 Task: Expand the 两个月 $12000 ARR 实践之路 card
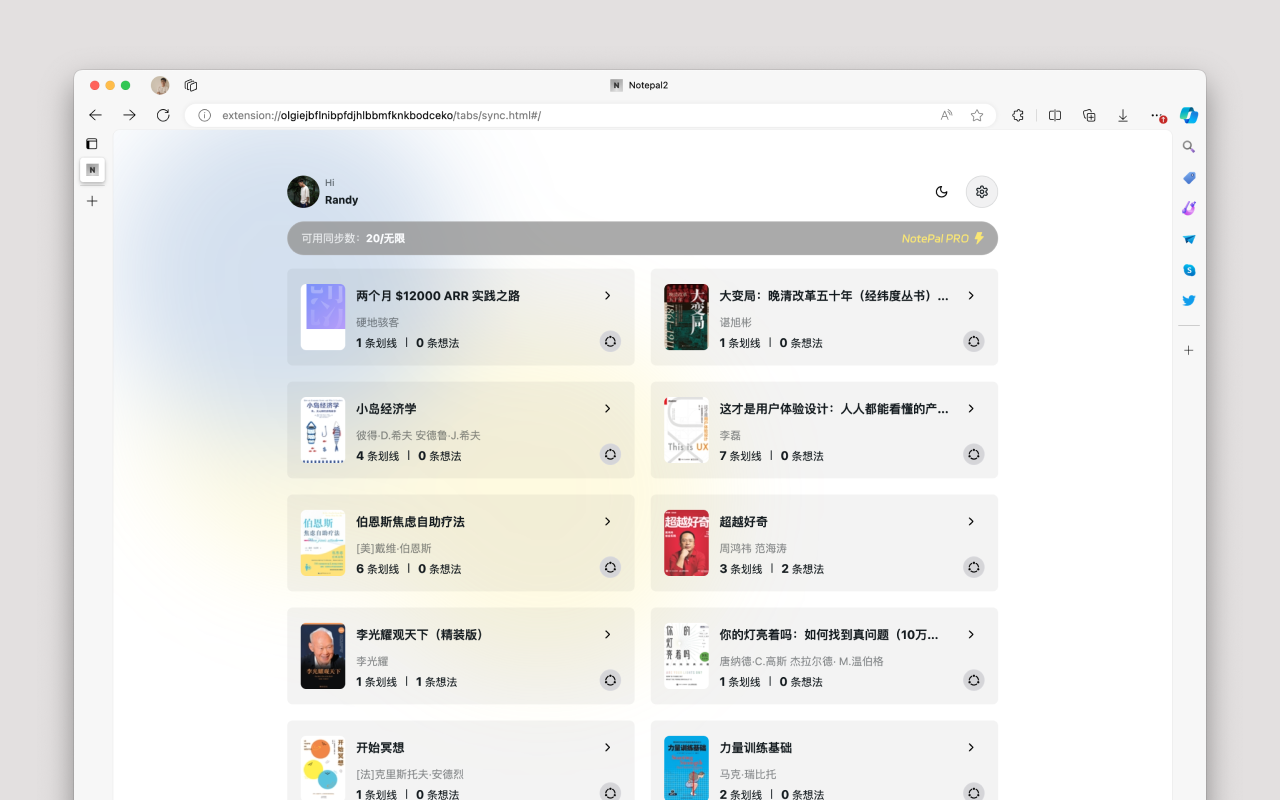pyautogui.click(x=607, y=295)
